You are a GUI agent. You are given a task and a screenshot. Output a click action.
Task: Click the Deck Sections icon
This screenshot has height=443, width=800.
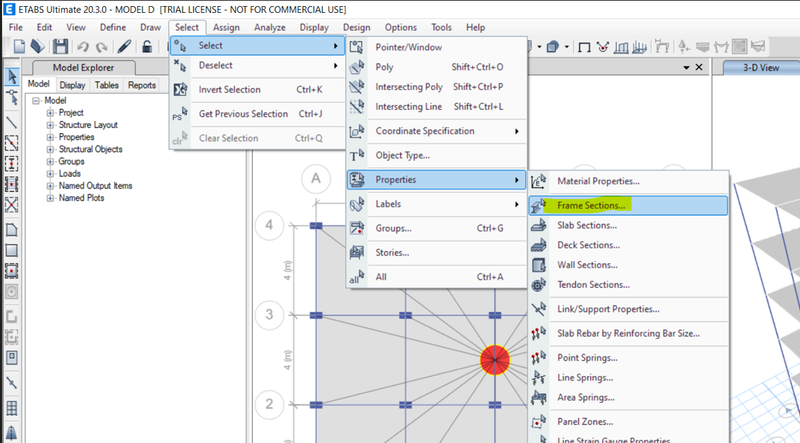538,245
